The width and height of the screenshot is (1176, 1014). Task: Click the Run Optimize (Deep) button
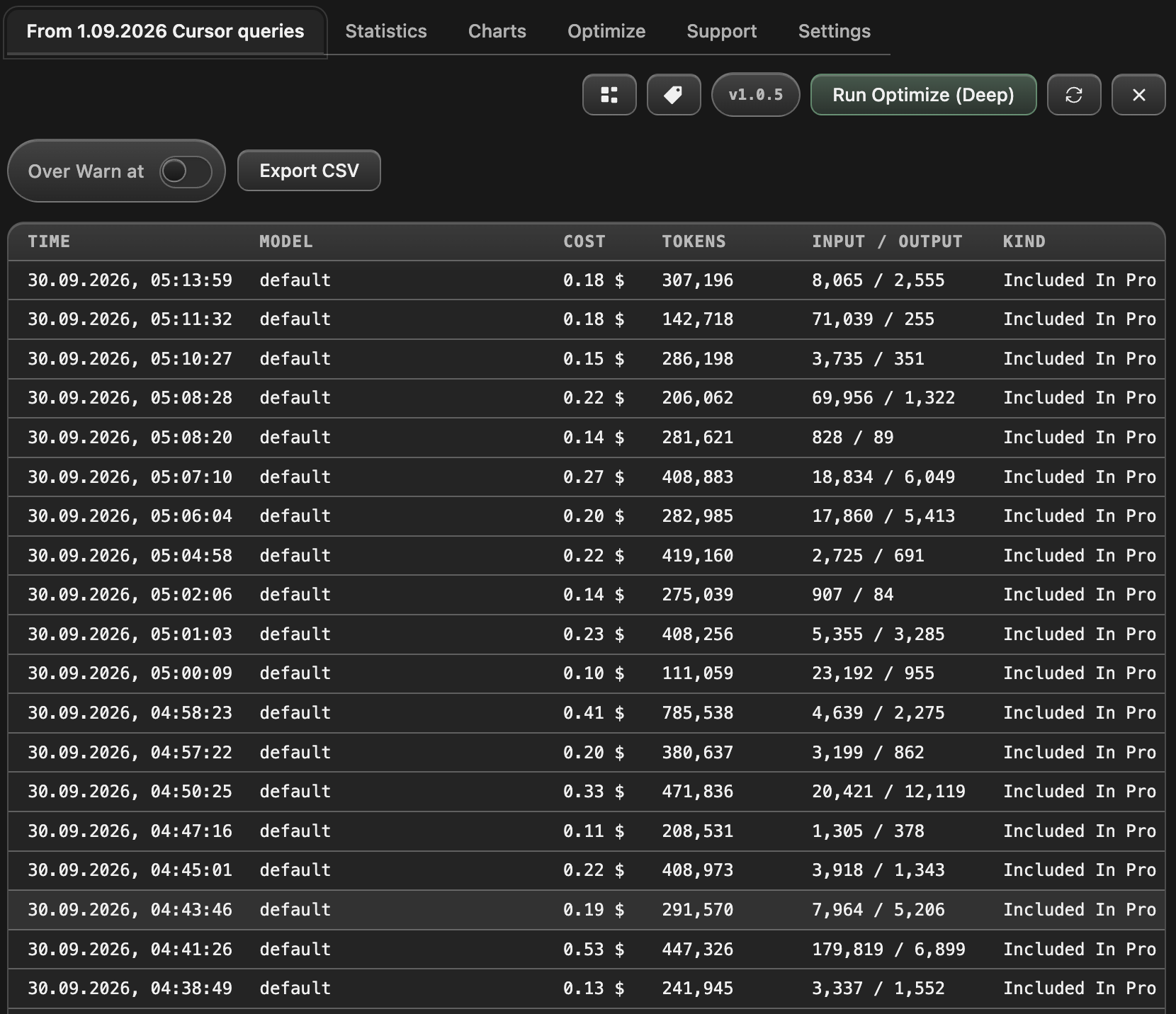(x=923, y=95)
